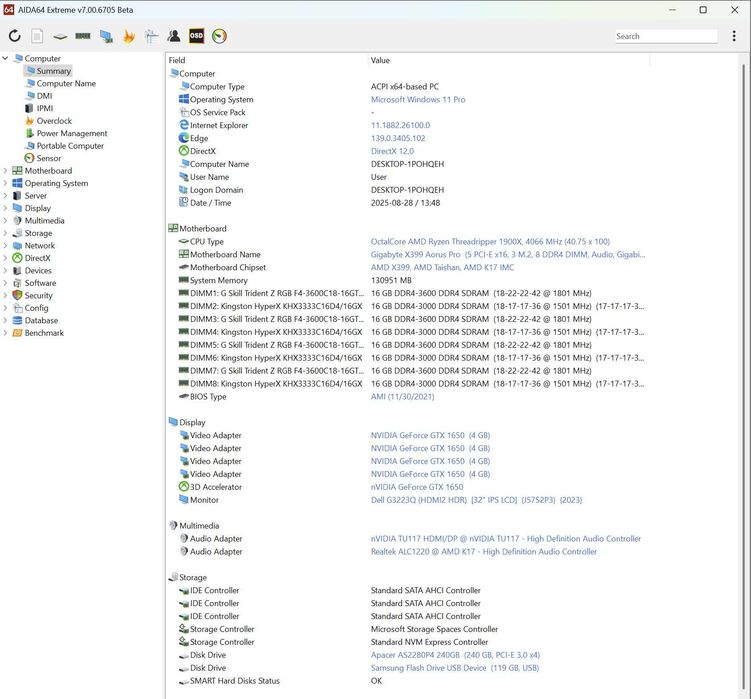Open the three-dot main menu
The image size is (751, 699).
(734, 36)
